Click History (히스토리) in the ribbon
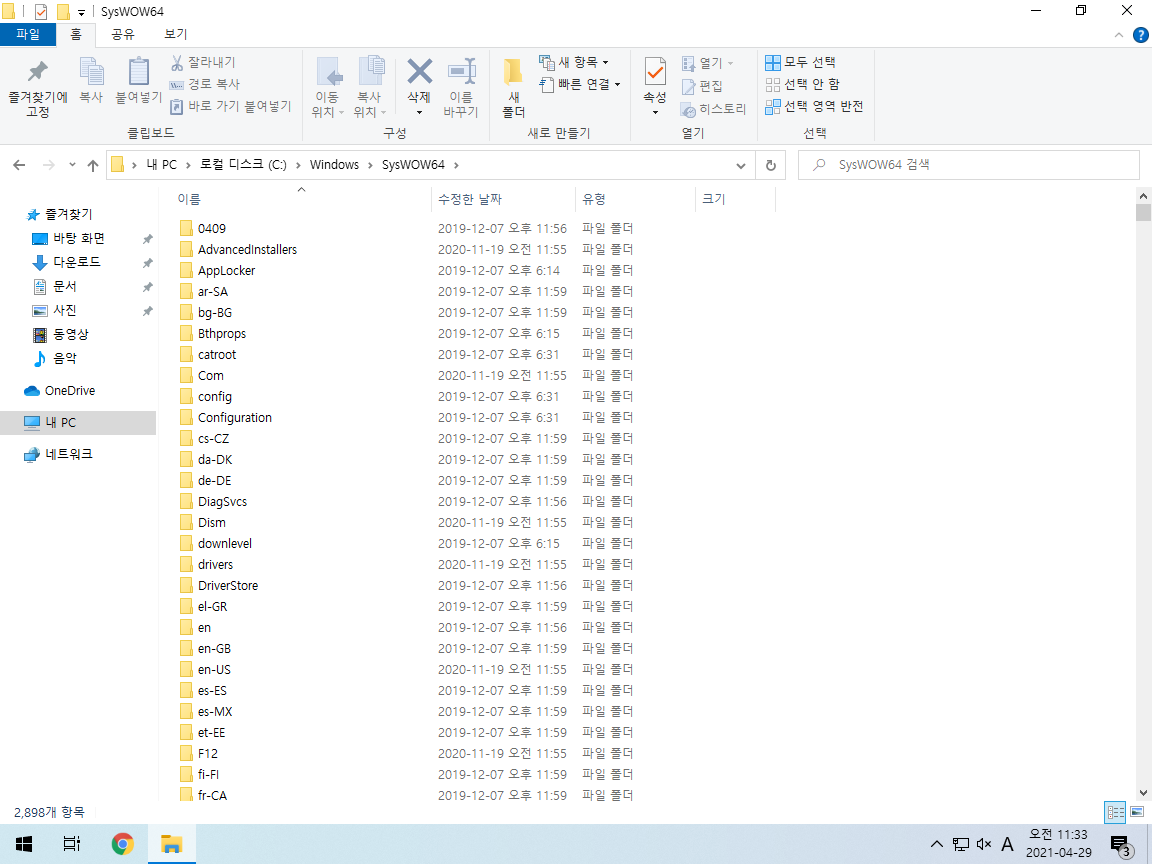This screenshot has height=864, width=1152. pos(713,109)
